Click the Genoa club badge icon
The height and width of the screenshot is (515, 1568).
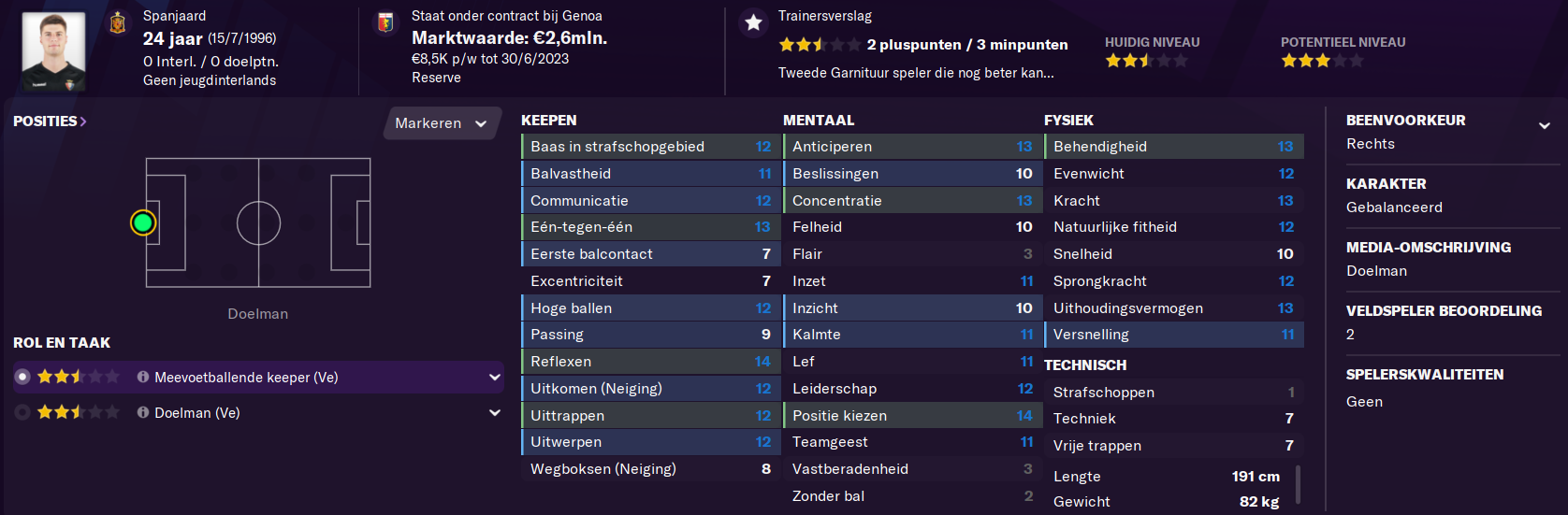385,22
